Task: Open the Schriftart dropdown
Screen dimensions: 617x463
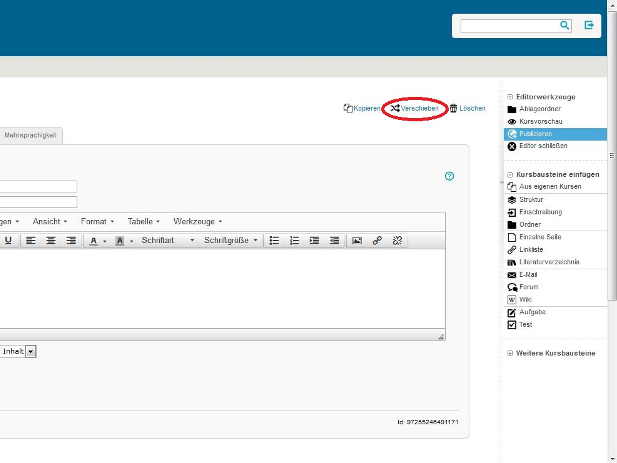Action: [x=168, y=240]
